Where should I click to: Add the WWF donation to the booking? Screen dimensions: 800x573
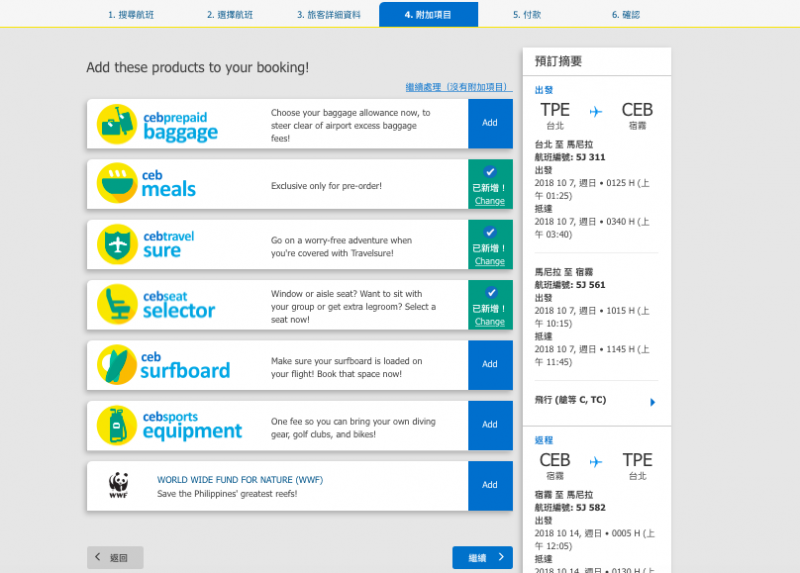490,485
